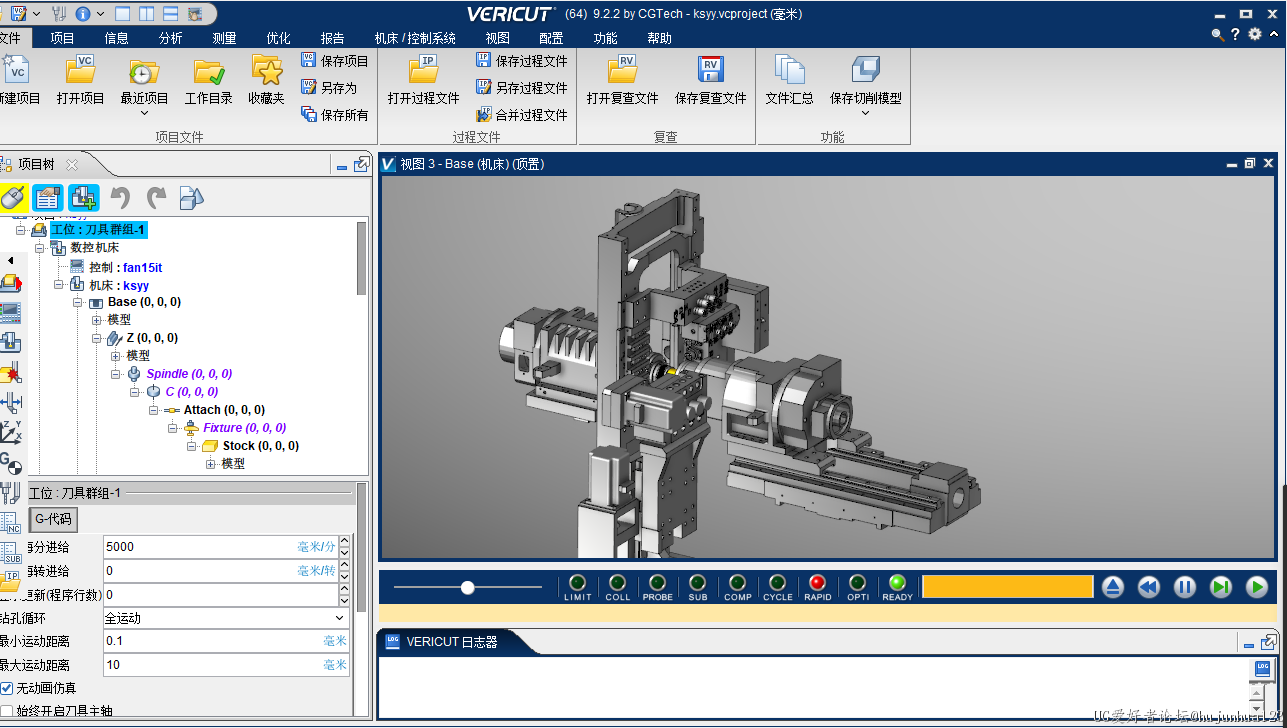Click the 收藏夹 favorites star icon
The width and height of the screenshot is (1287, 728).
point(267,70)
